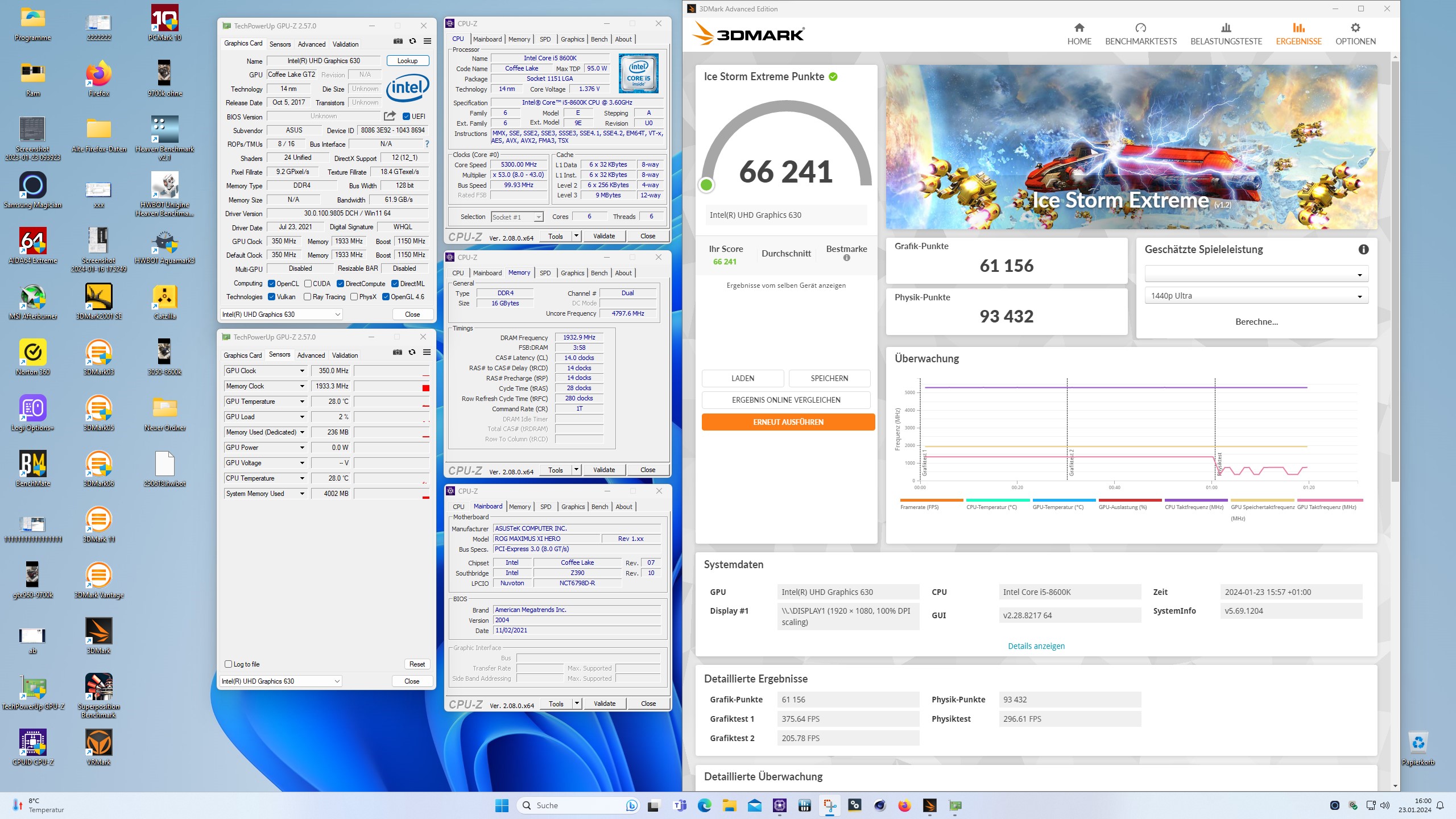The image size is (1456, 819).
Task: Open BELASTUNGSTESTE section in 3DMark
Action: (x=1226, y=34)
